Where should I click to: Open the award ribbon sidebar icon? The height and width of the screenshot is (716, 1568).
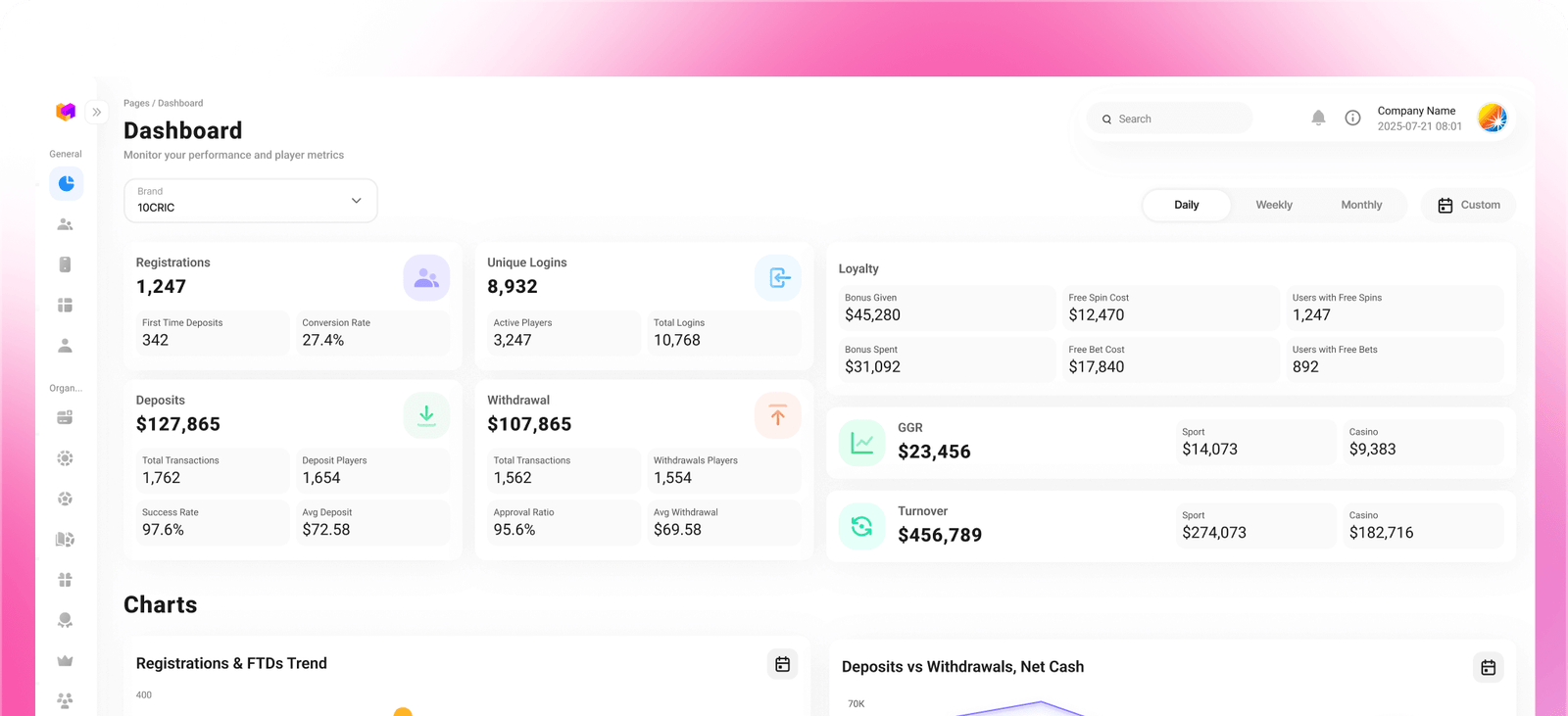pyautogui.click(x=66, y=620)
